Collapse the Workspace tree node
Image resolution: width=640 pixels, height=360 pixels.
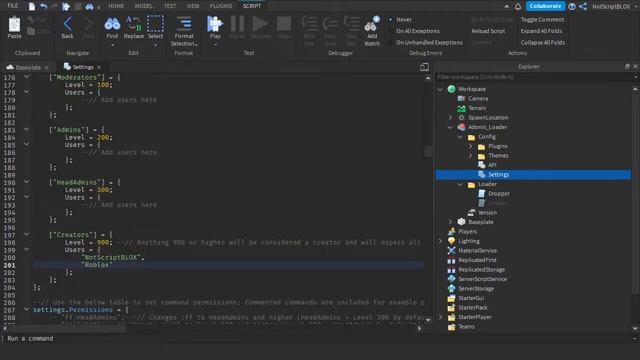[x=440, y=89]
